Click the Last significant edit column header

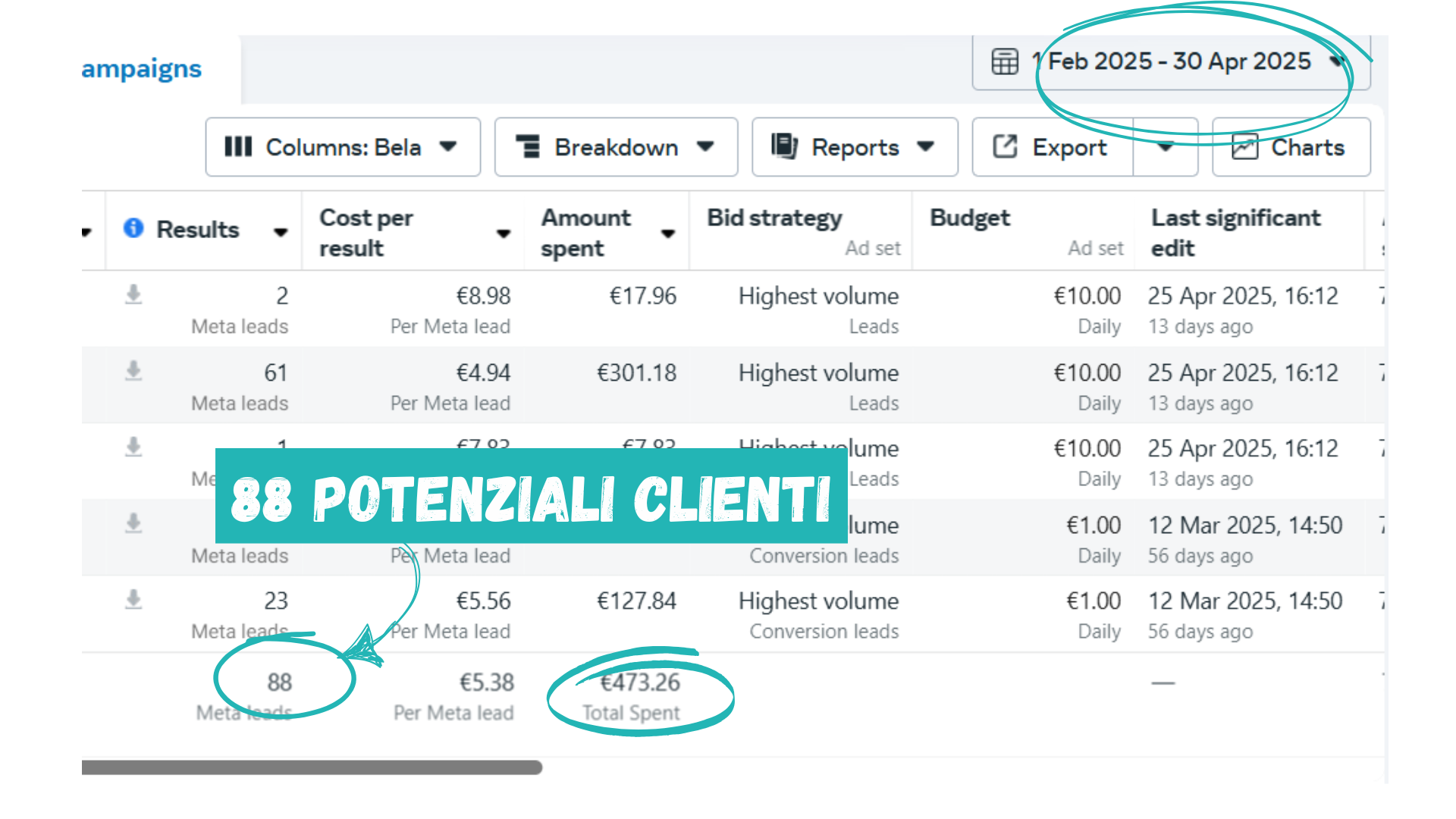[x=1236, y=233]
